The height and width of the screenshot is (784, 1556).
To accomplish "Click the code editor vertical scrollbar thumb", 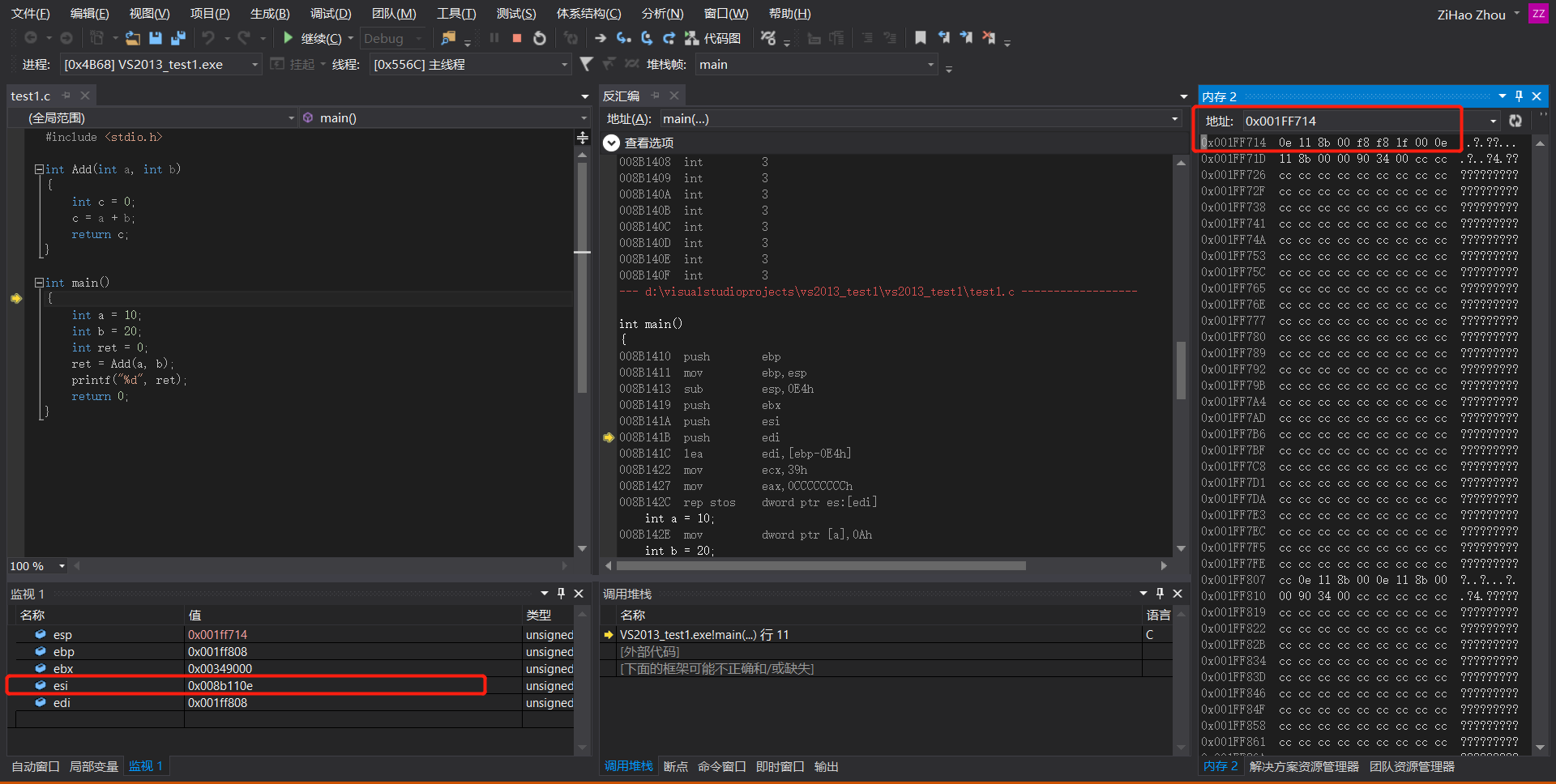I will [582, 277].
